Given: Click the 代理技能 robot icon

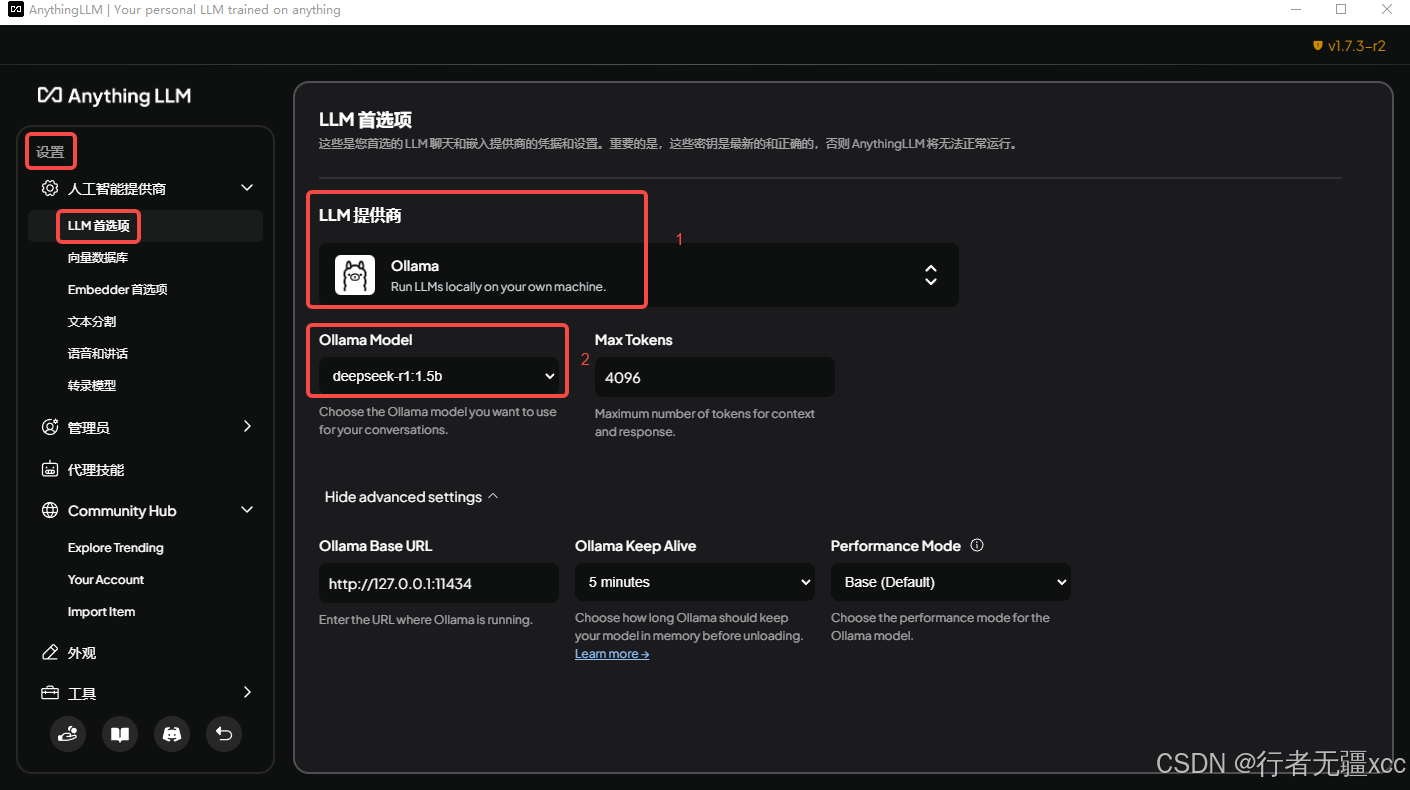Looking at the screenshot, I should 49,469.
